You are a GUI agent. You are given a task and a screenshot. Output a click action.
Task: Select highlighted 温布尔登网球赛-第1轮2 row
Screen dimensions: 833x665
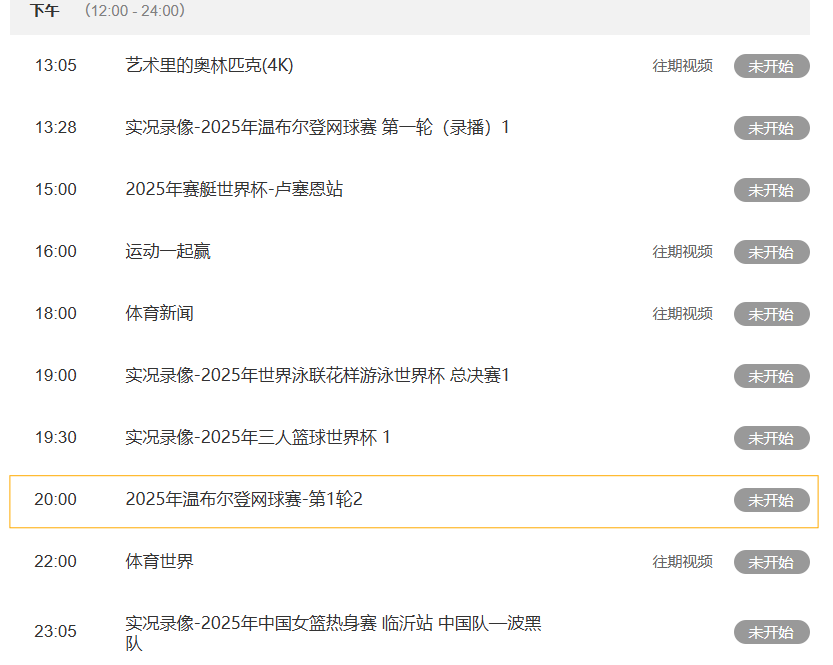coord(414,501)
